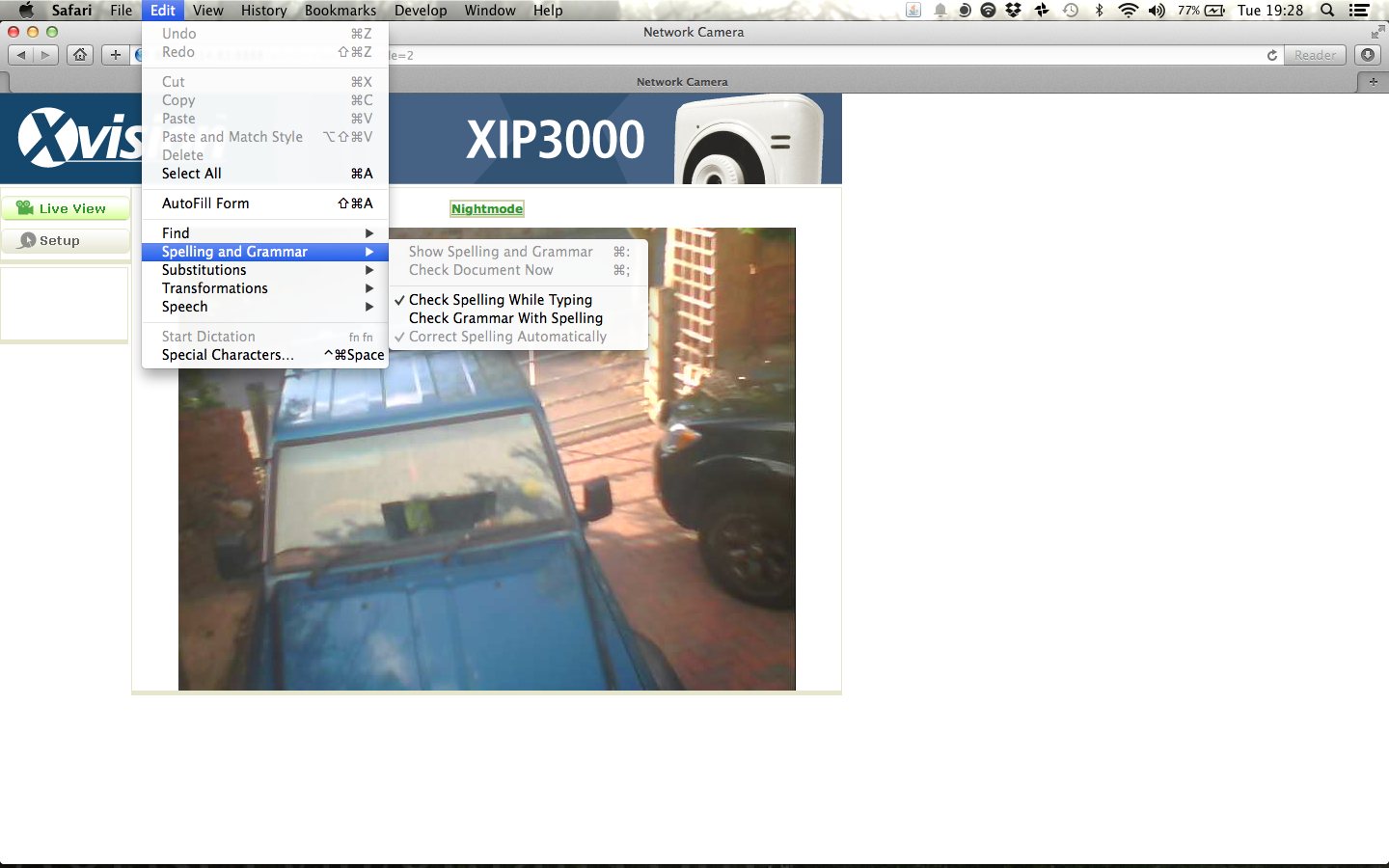The height and width of the screenshot is (868, 1389).
Task: Open the volume control icon
Action: pyautogui.click(x=1157, y=11)
